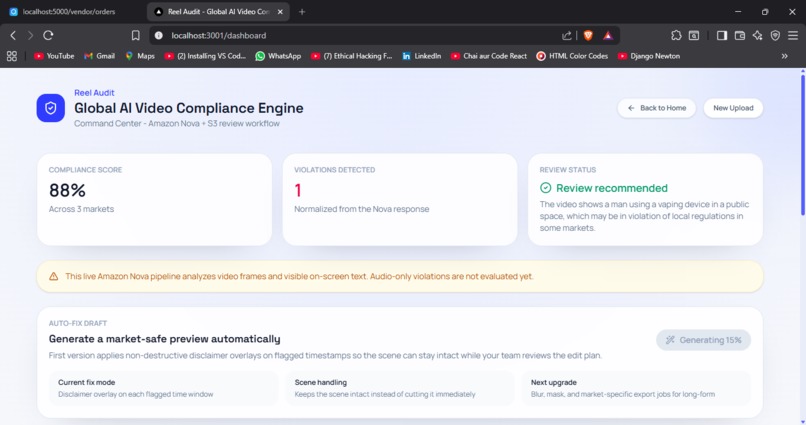Screen dimensions: 806x425
Task: Click the share page icon
Action: [566, 35]
